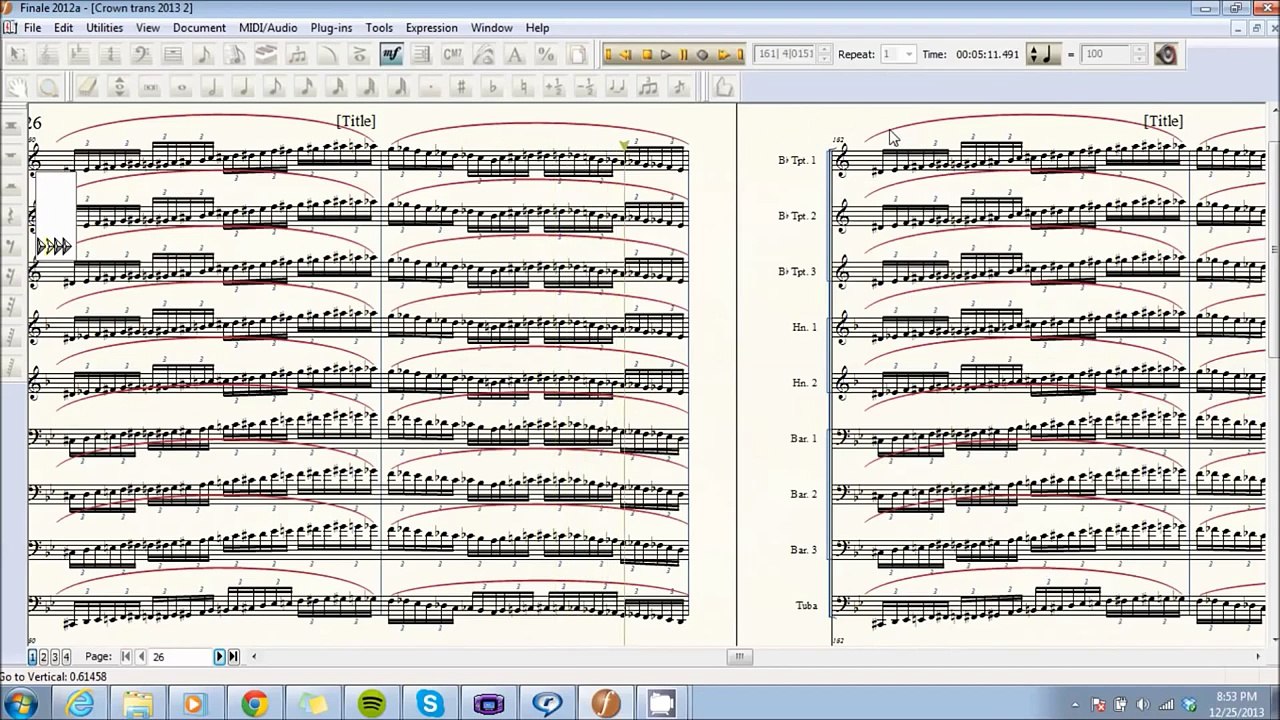
Task: Switch to layer 3 button
Action: (55, 657)
